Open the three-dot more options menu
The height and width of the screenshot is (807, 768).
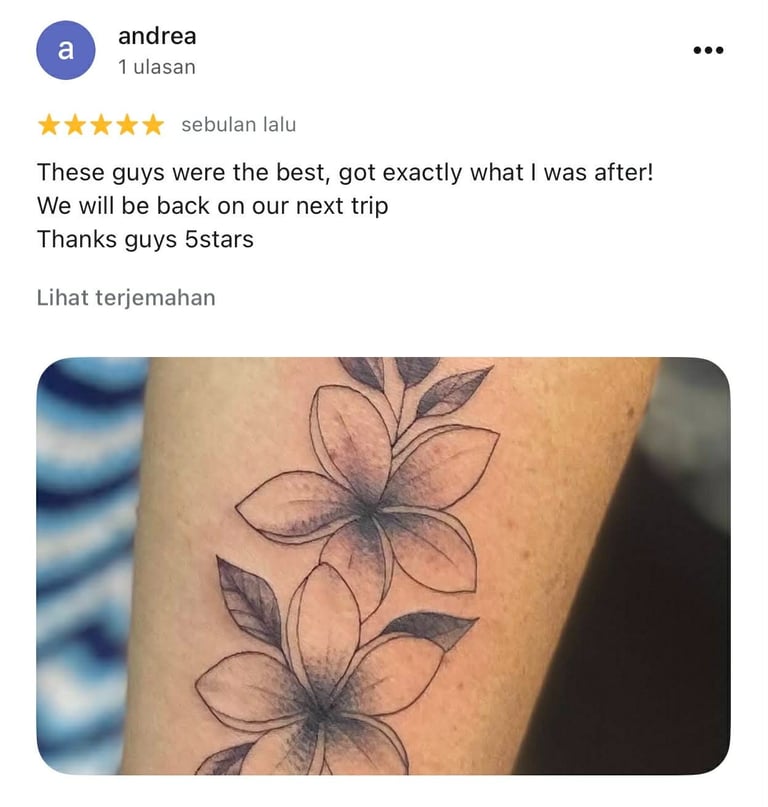[x=708, y=50]
